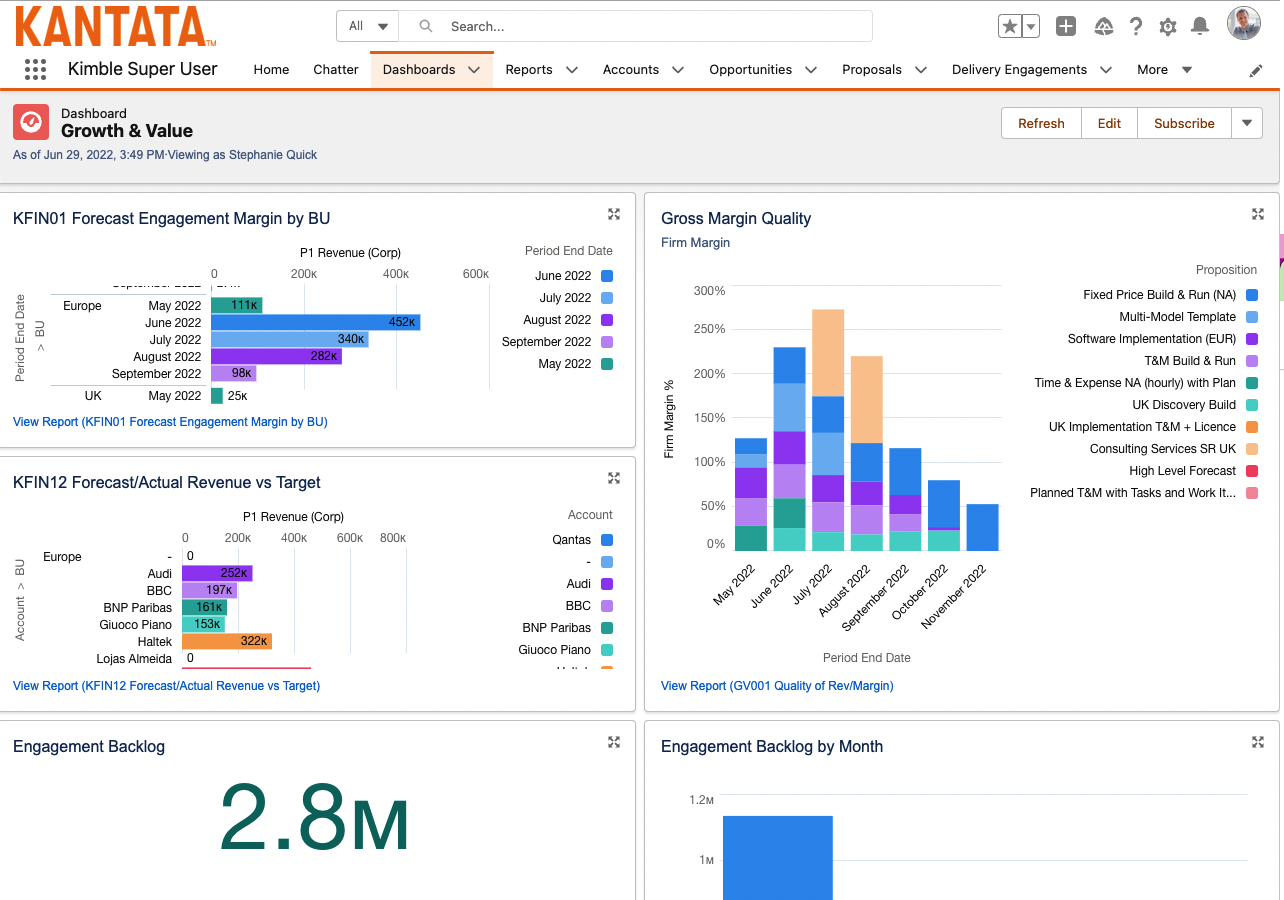
Task: Expand the Engagement Backlog by Month widget
Action: pos(1258,742)
